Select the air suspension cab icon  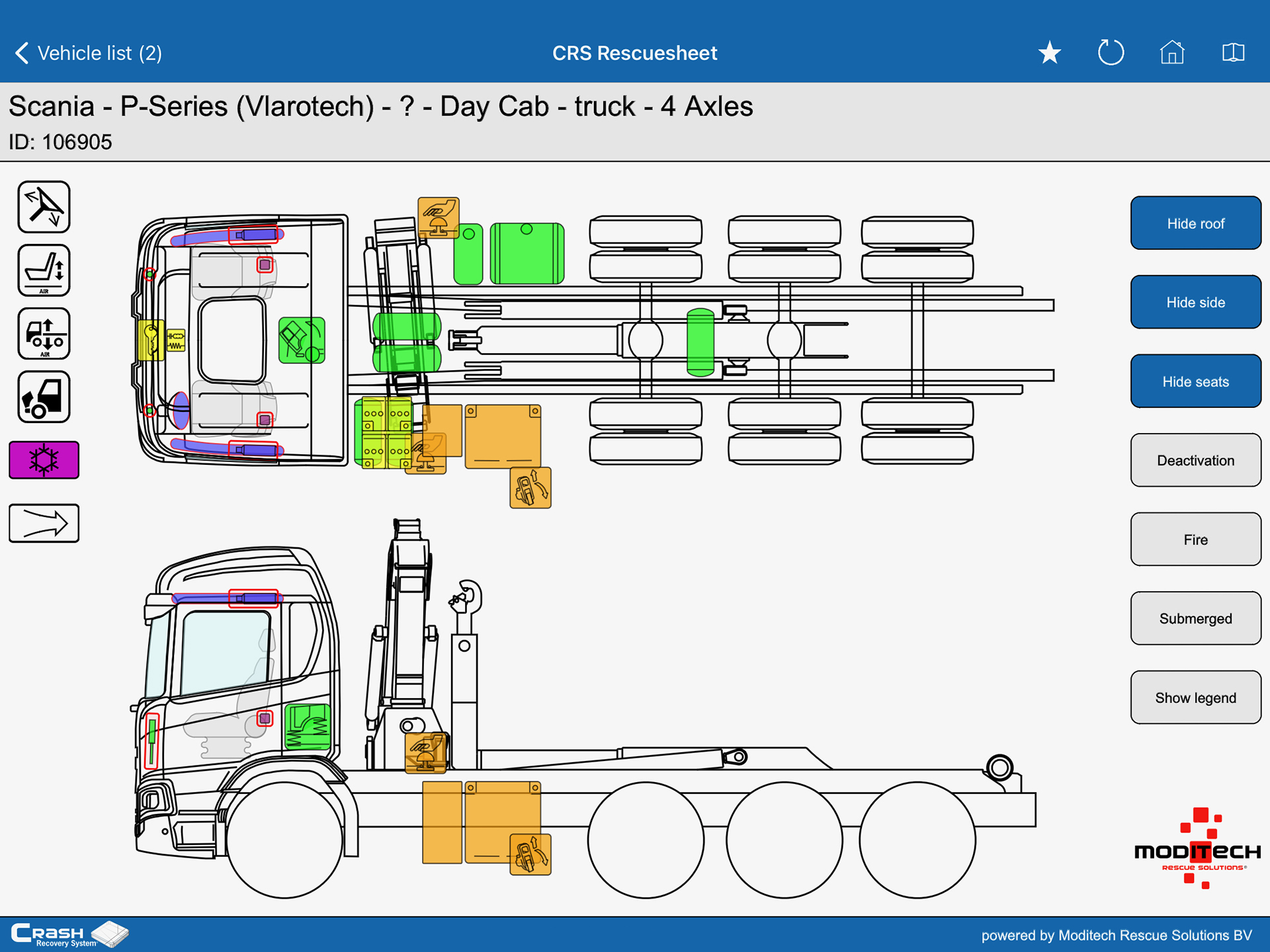(44, 334)
